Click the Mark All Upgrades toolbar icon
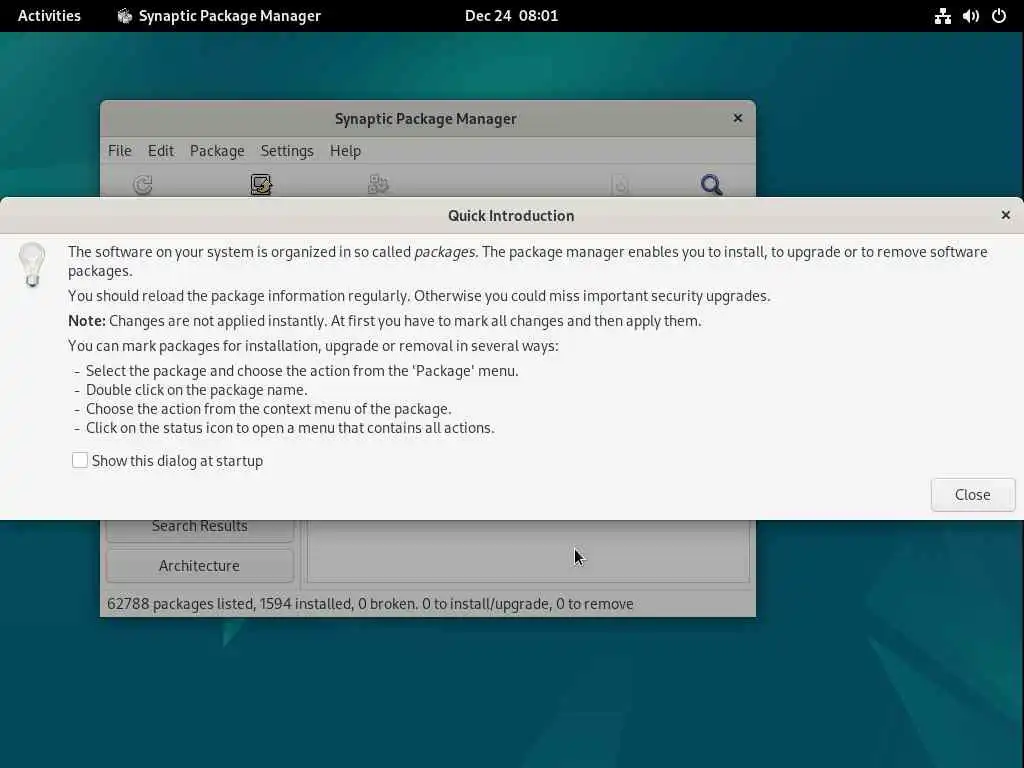Screen dimensions: 1024x768 point(261,185)
